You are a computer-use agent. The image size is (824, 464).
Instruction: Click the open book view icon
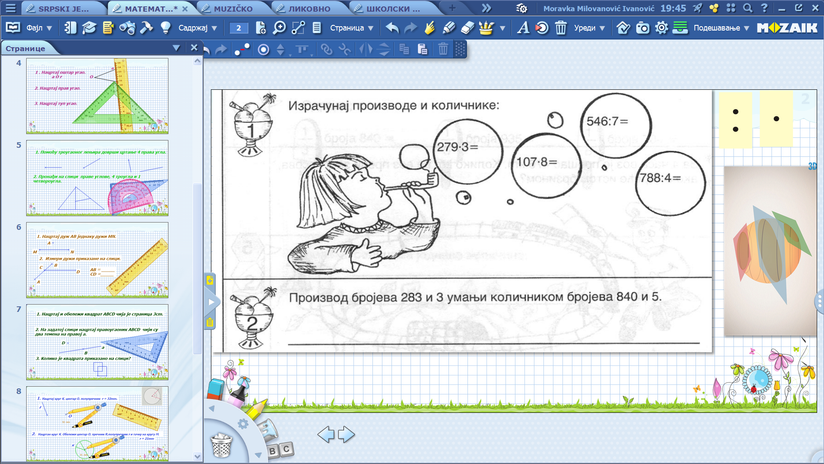tap(13, 28)
